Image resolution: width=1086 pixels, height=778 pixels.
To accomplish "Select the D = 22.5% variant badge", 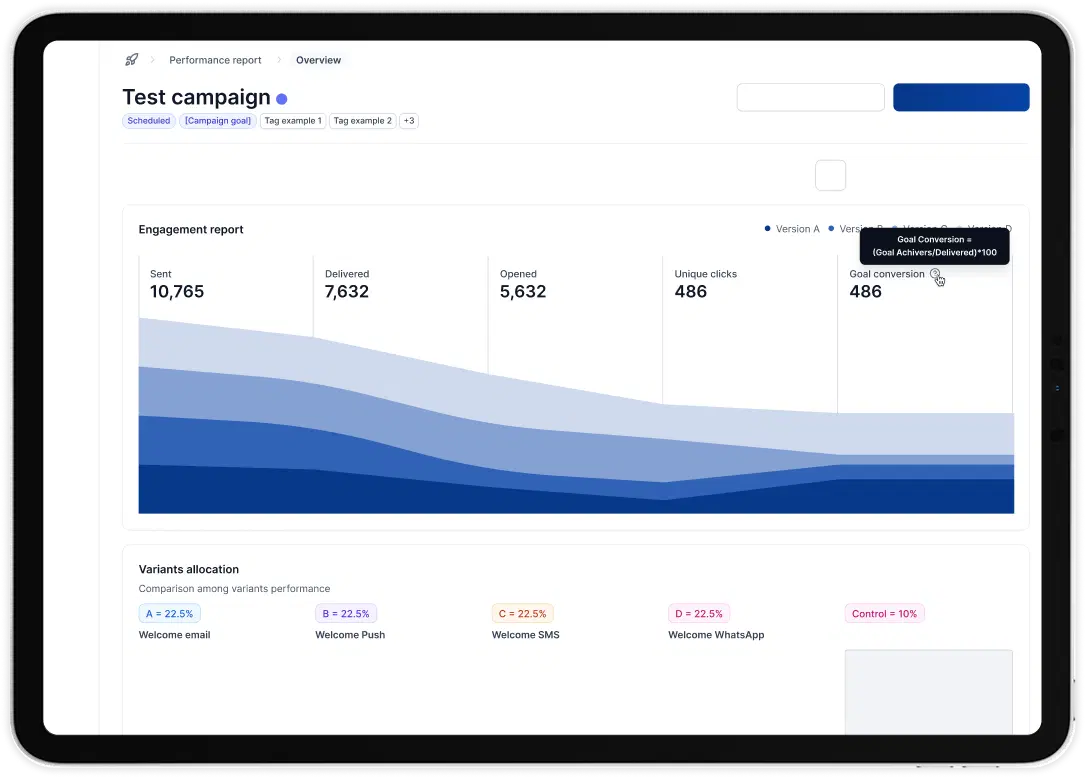I will click(x=699, y=614).
